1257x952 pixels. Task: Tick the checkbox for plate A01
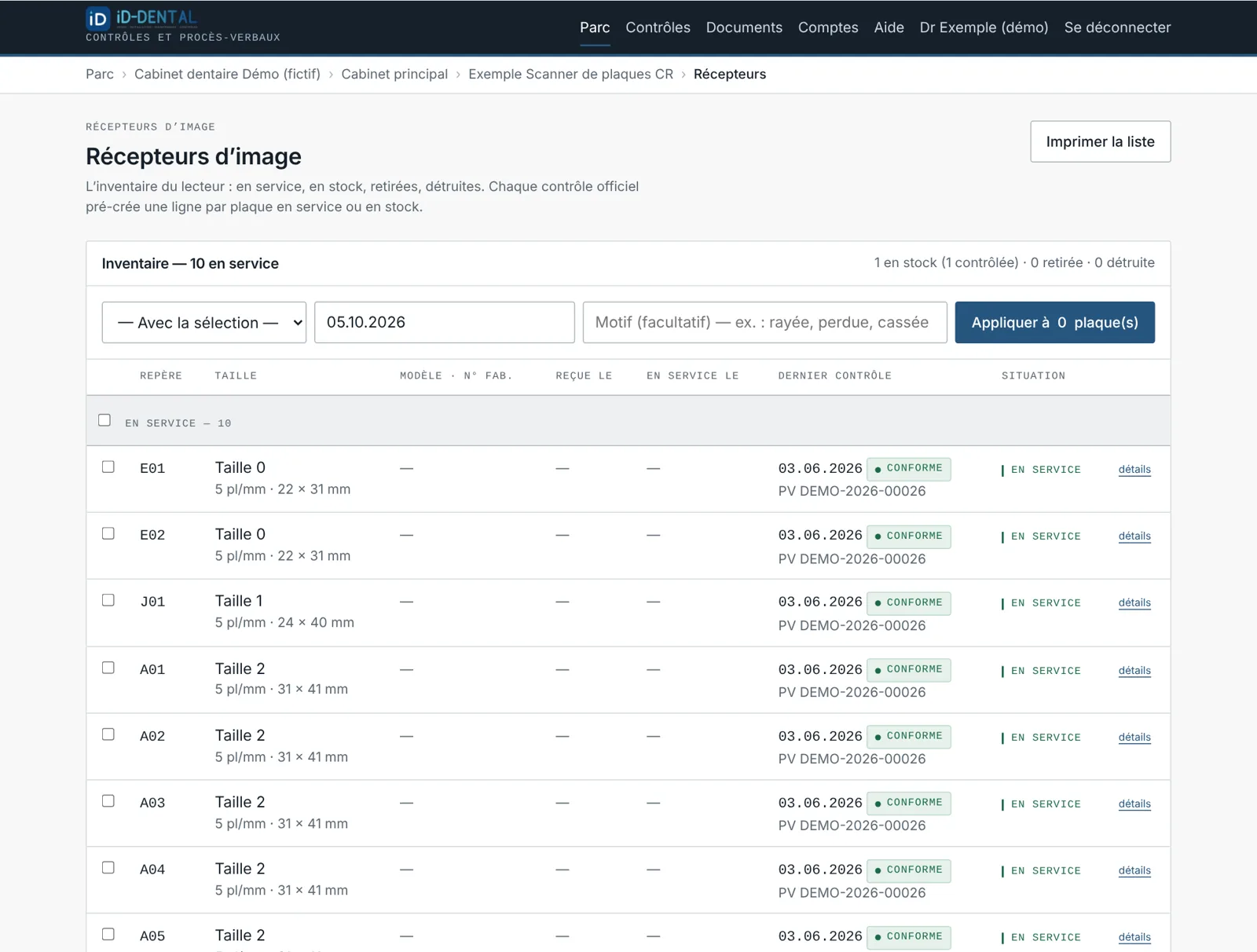[x=108, y=668]
